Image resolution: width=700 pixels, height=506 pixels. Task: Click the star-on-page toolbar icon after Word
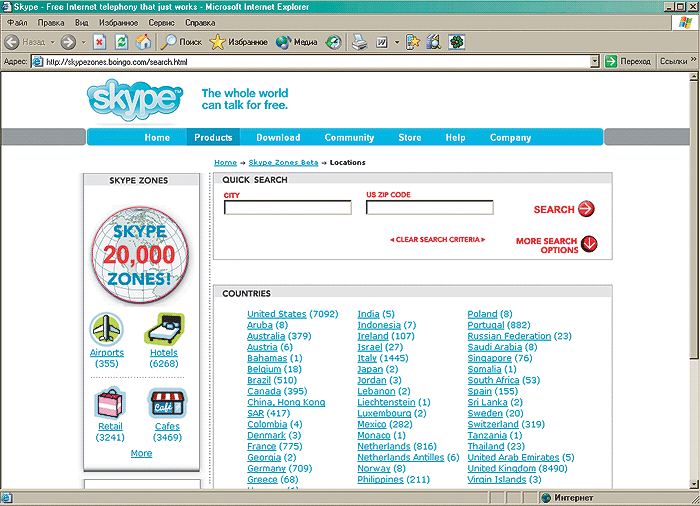(x=413, y=42)
